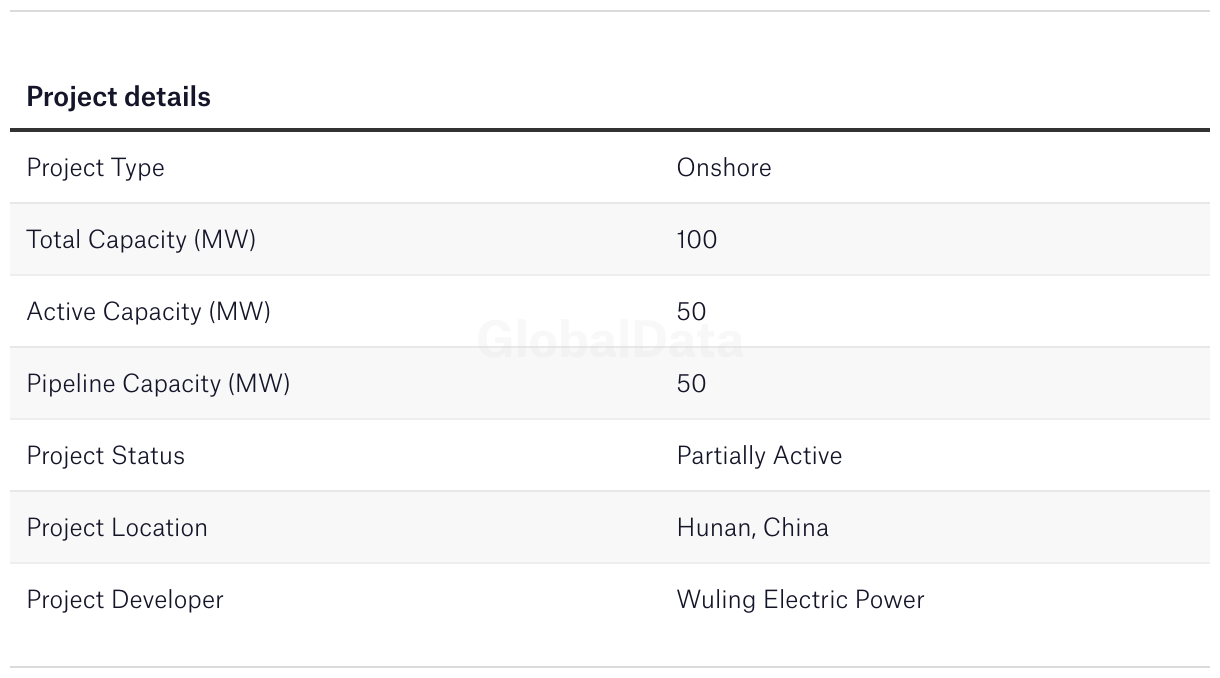Click the Project details heading
Screen dimensions: 1220x678
(x=118, y=97)
